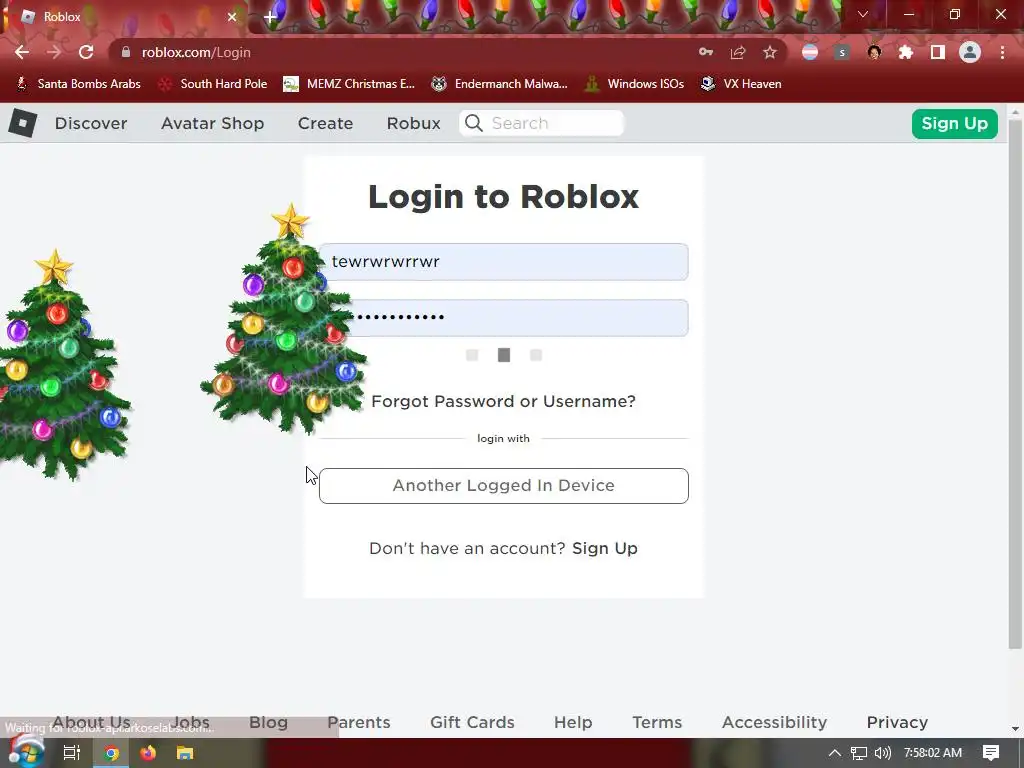Open the Blog footer link

tap(268, 722)
